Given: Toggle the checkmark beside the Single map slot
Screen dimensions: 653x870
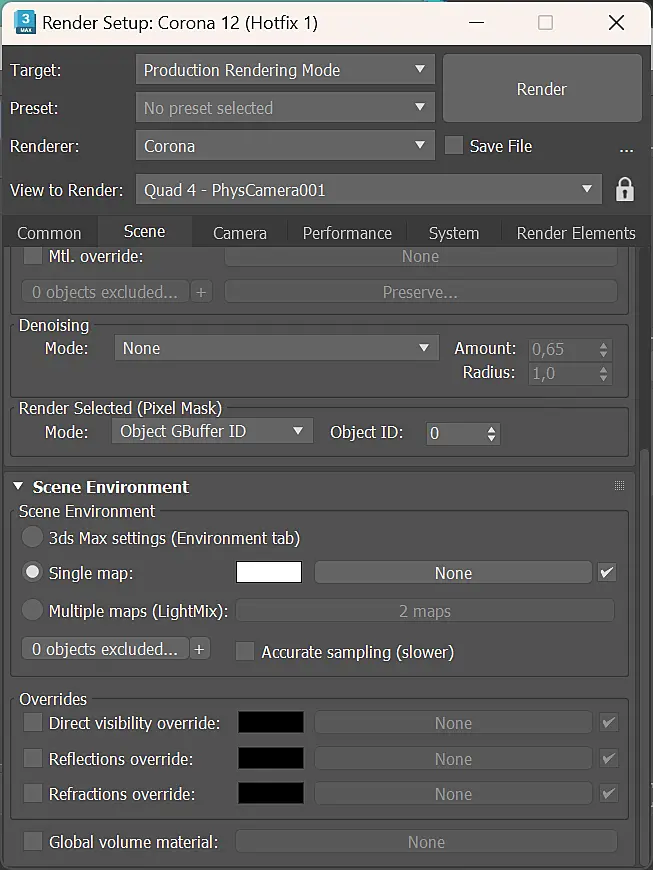Looking at the screenshot, I should click(607, 572).
